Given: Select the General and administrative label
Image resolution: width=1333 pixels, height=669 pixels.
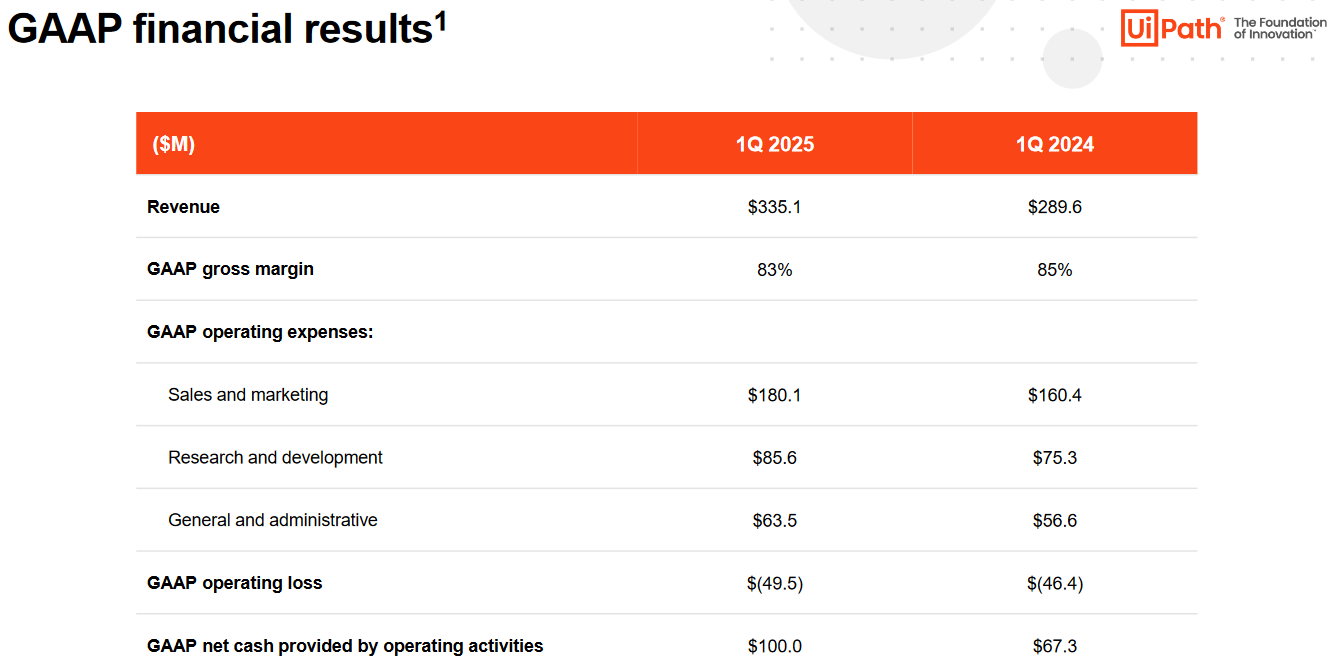Looking at the screenshot, I should 273,520.
